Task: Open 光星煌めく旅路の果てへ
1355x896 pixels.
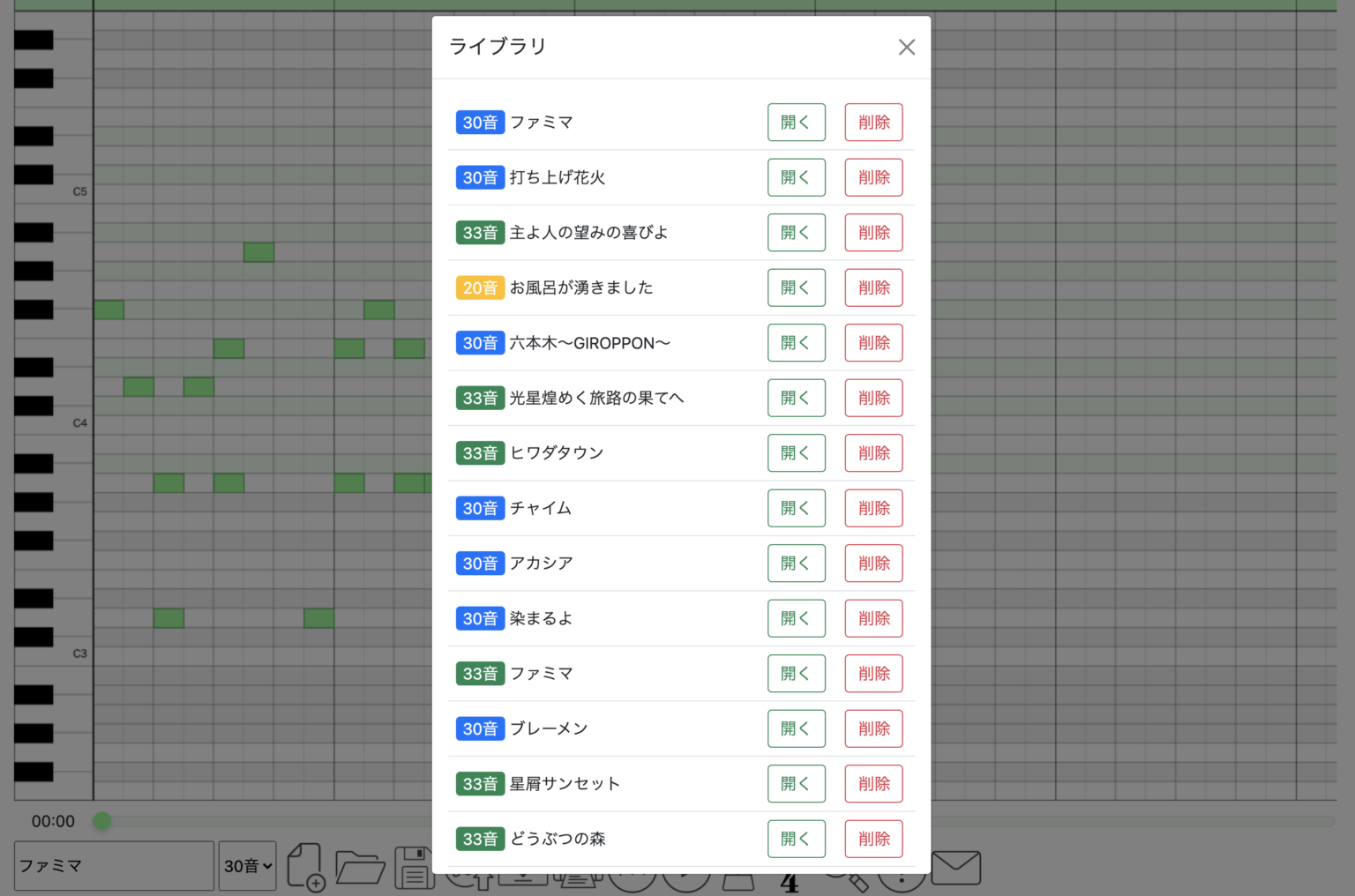Action: tap(796, 398)
